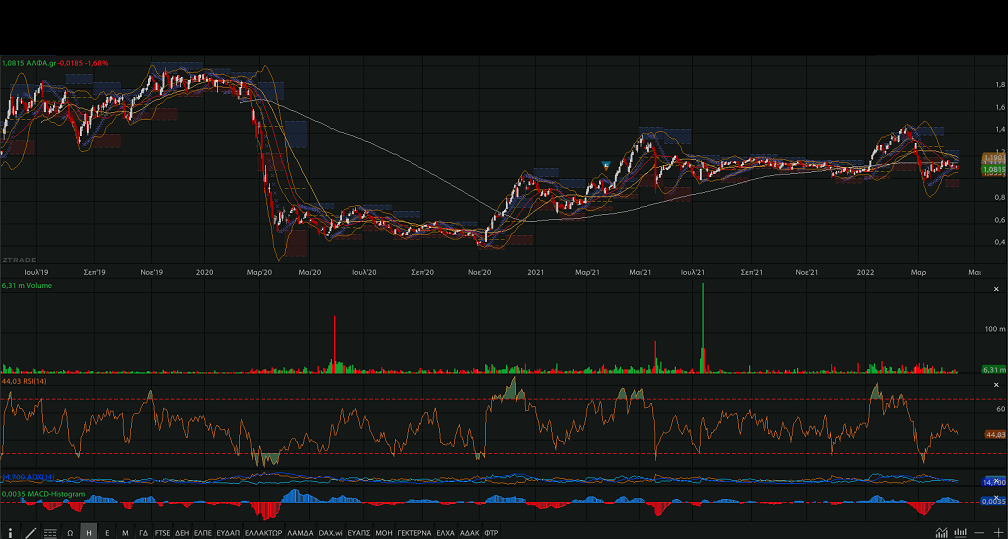Image resolution: width=1008 pixels, height=539 pixels.
Task: Switch to the M monthly timeframe
Action: (x=125, y=533)
